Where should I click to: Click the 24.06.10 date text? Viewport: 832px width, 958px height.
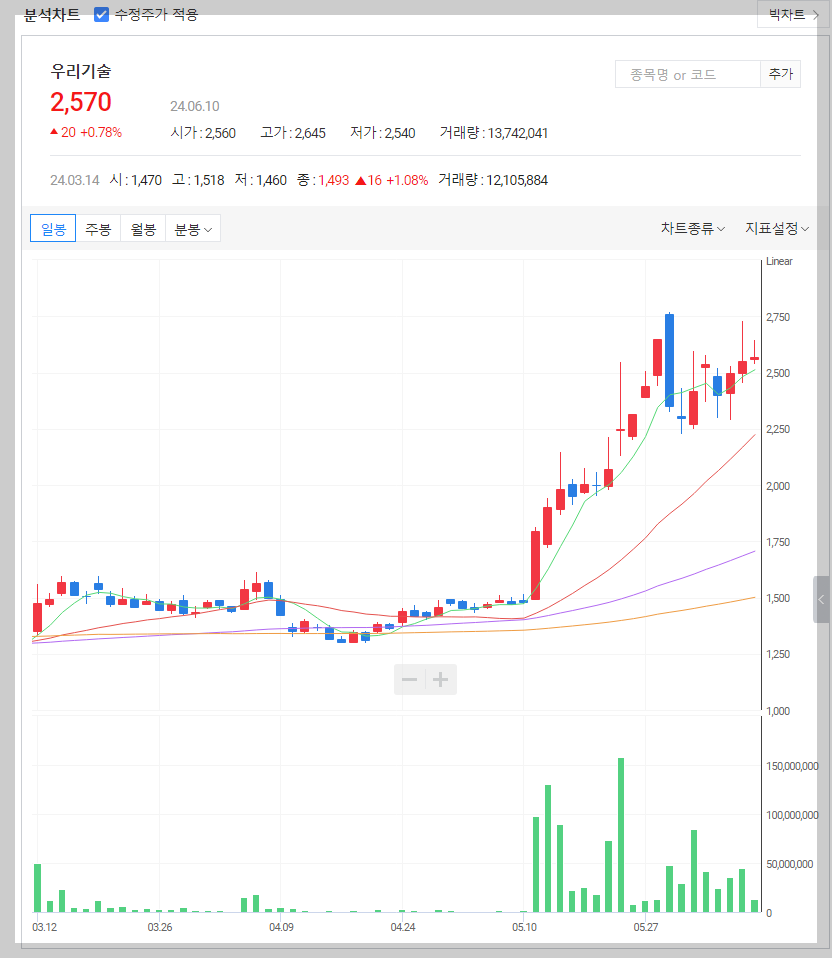pyautogui.click(x=194, y=106)
